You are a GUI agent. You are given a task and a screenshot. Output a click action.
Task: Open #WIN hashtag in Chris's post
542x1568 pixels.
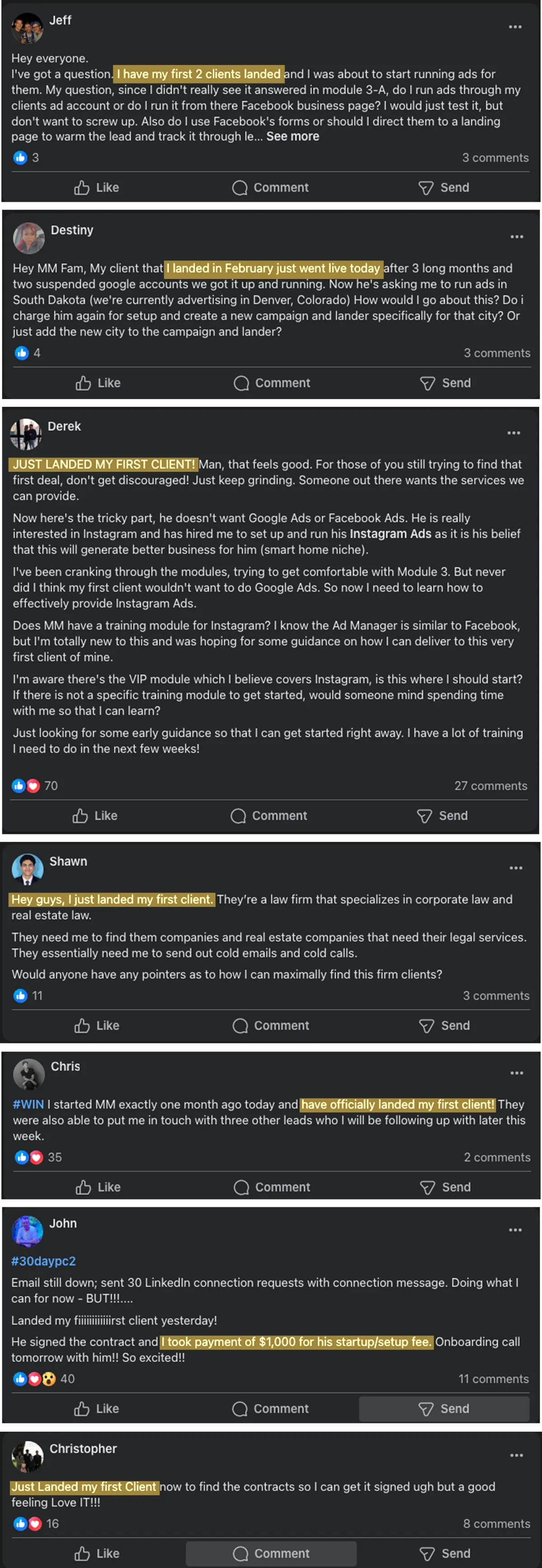coord(28,1104)
